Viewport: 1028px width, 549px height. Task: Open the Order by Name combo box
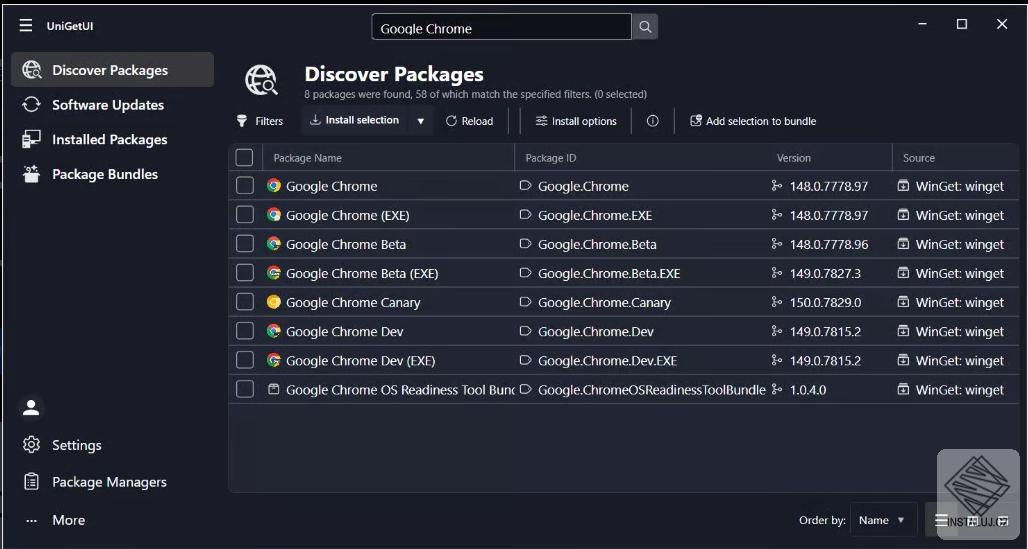tap(883, 520)
